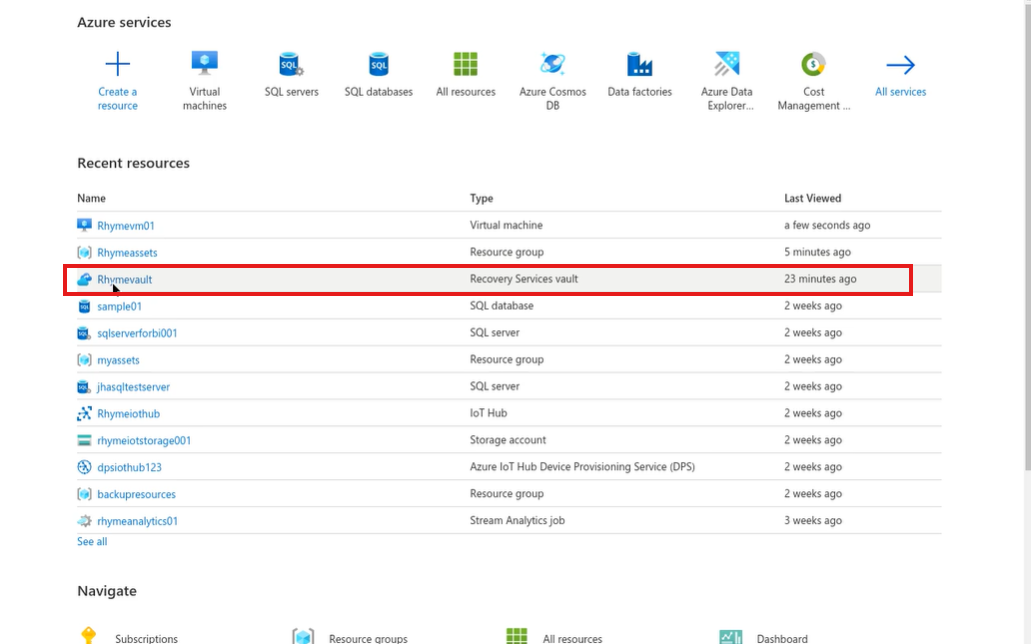Screen dimensions: 1031x644
Task: Click the Rhymeassets resource group icon
Action: click(84, 252)
